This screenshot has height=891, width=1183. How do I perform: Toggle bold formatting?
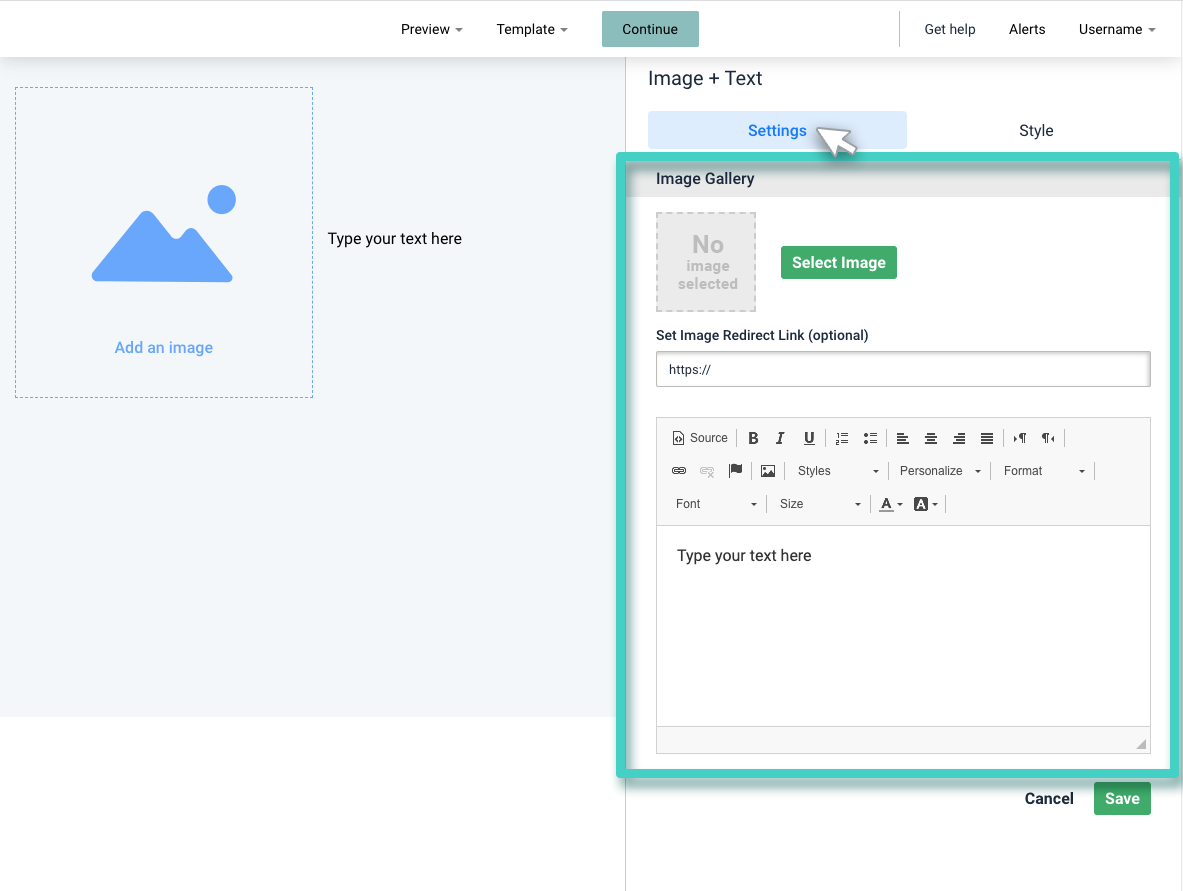[753, 438]
